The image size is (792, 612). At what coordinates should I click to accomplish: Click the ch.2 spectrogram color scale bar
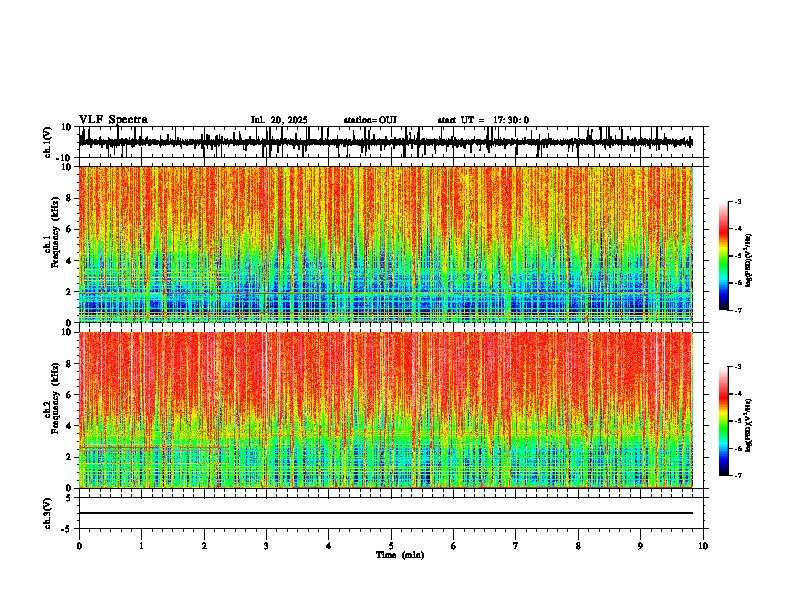click(723, 421)
